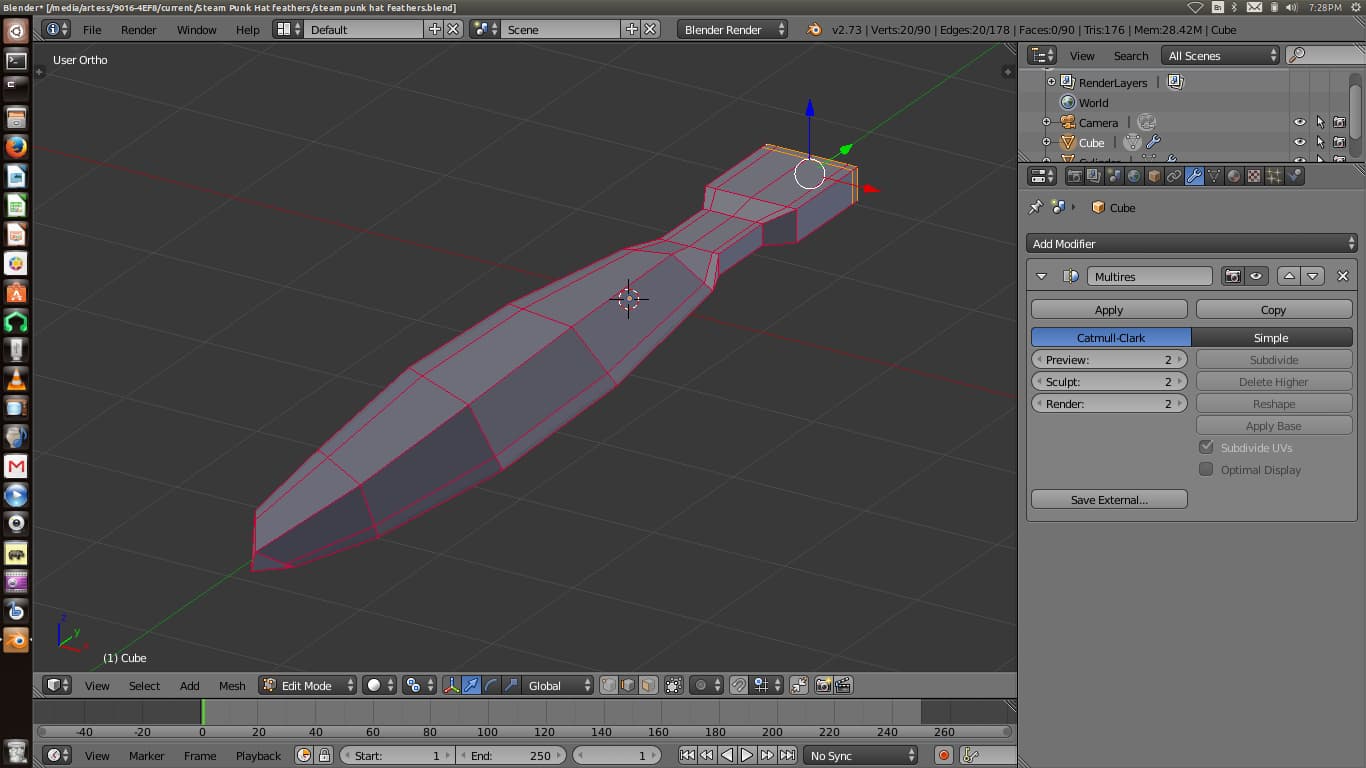Open the Edit Mode dropdown menu
Screen dimensions: 1366x768
(x=307, y=685)
